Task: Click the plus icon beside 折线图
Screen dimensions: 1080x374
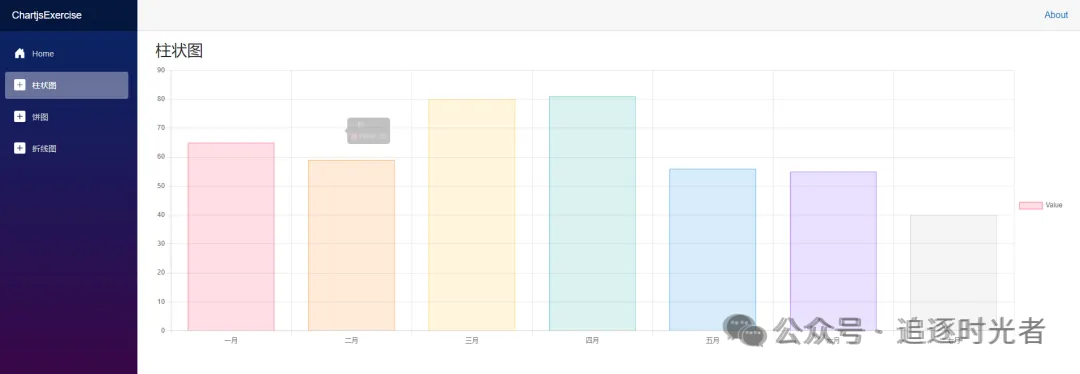Action: (20, 149)
